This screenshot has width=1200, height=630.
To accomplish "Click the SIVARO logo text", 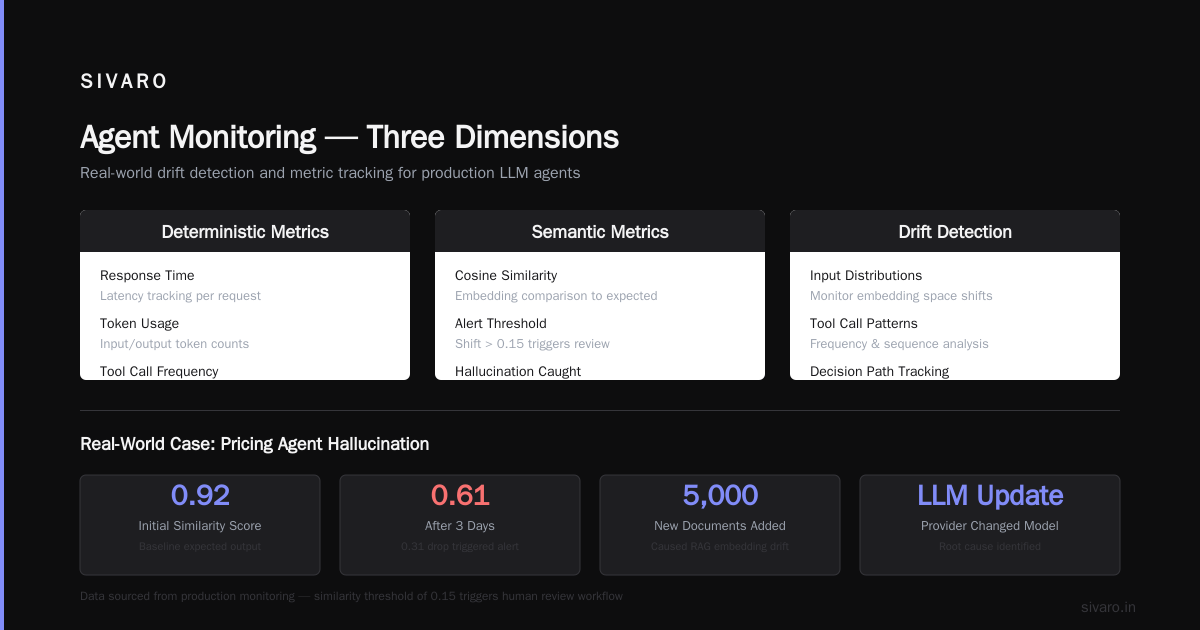I will point(124,82).
